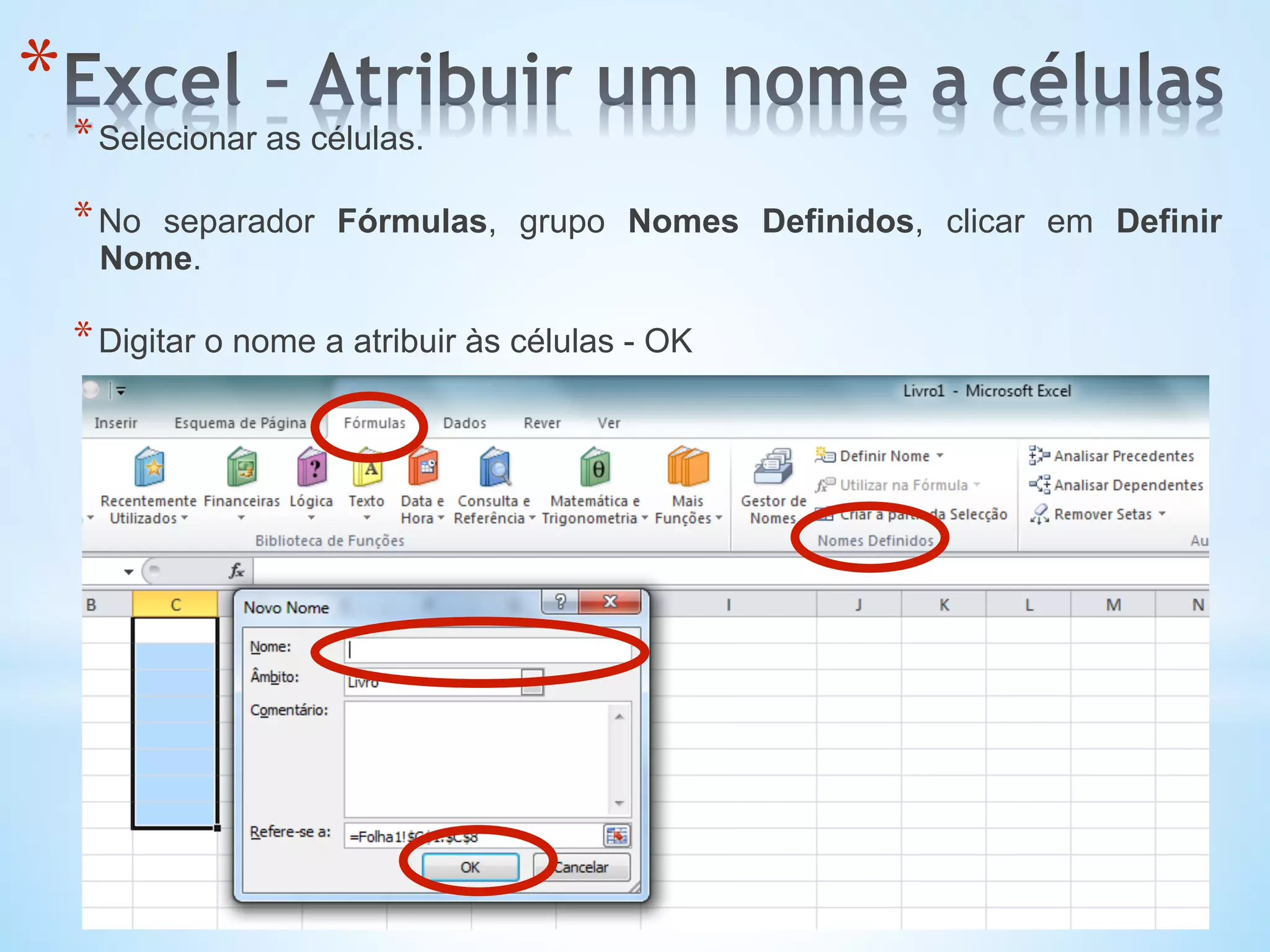Confirm the Novo Nome dialog with OK
The image size is (1270, 952).
pos(470,867)
